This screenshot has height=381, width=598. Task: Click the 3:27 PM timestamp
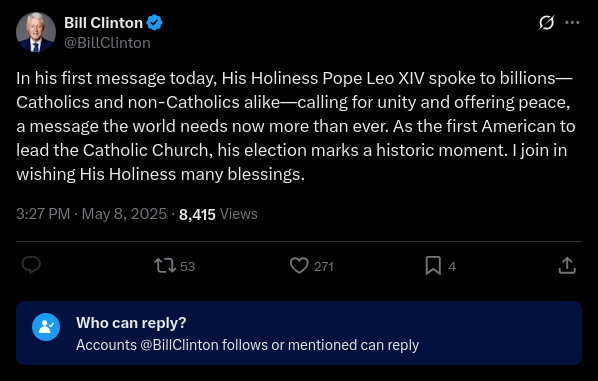click(43, 214)
